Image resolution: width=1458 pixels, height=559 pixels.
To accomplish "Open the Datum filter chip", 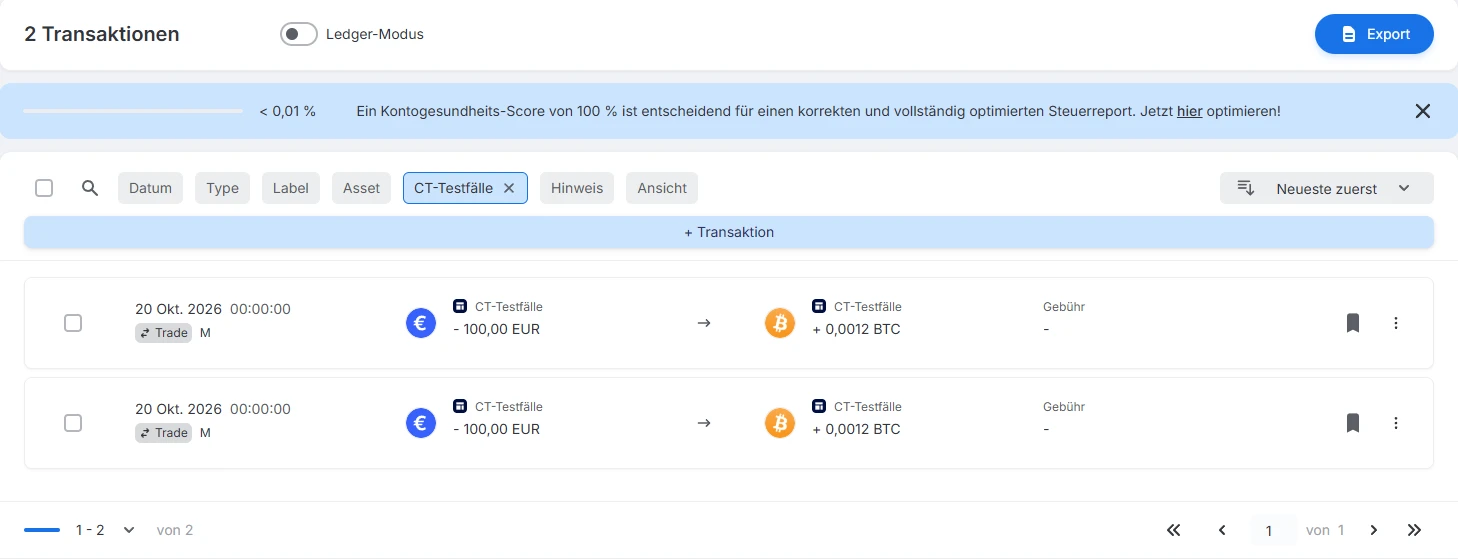I will pos(150,188).
